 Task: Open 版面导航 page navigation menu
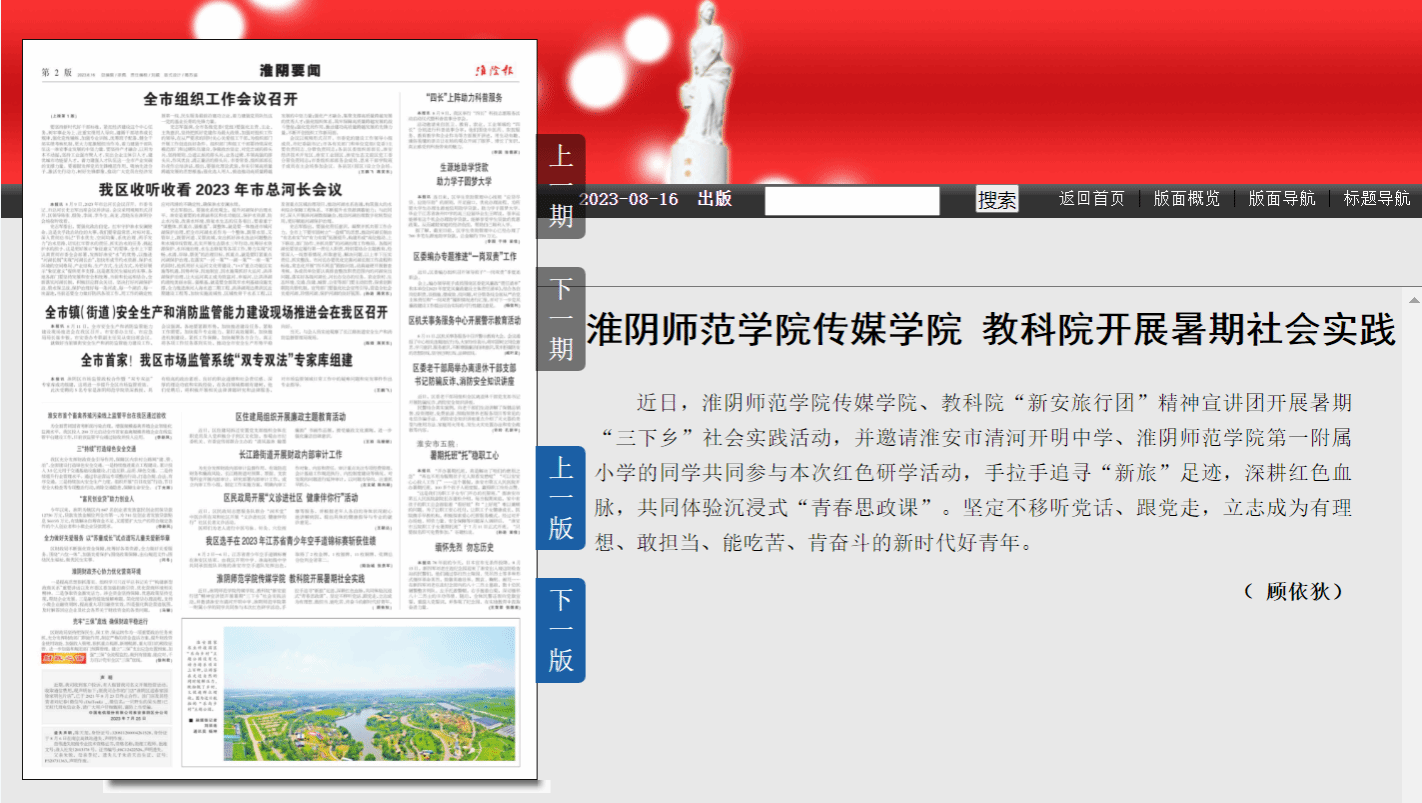[1281, 199]
